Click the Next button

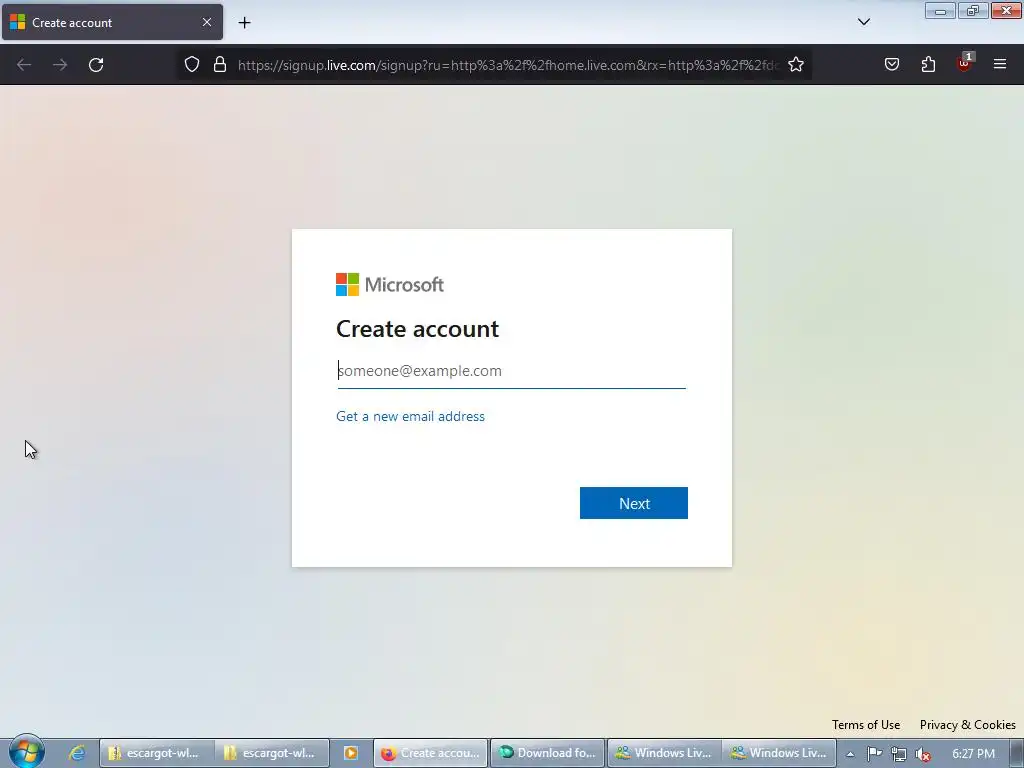click(633, 503)
